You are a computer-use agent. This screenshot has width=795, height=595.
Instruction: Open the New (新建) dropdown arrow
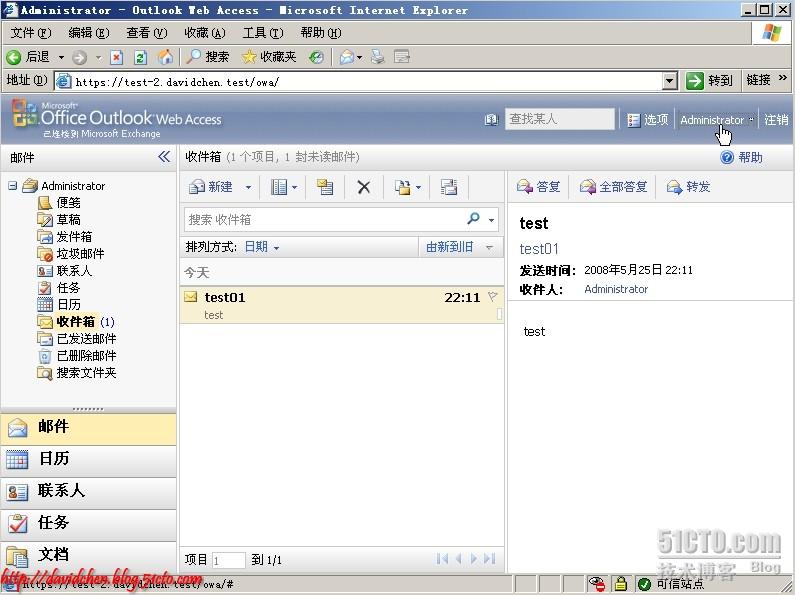248,187
